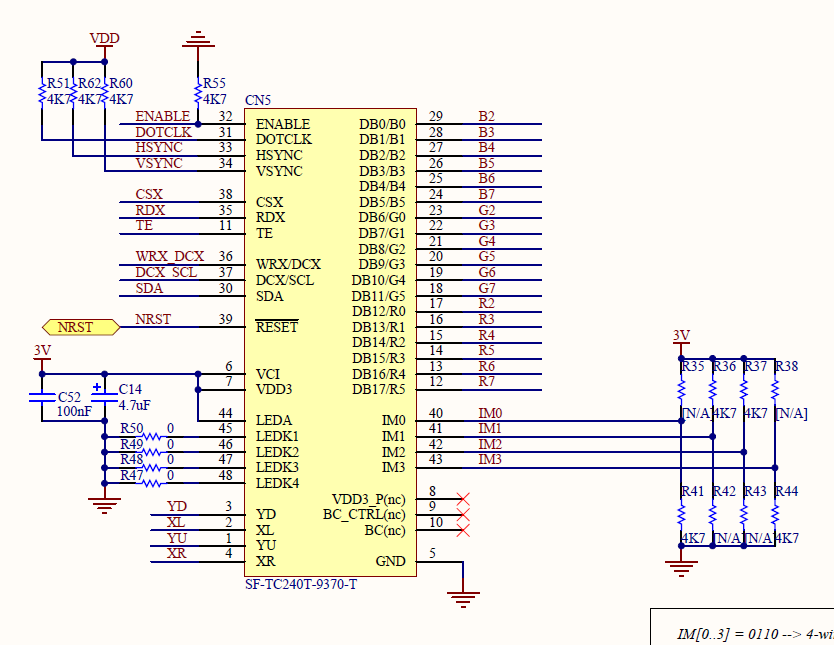
Task: Select the ground symbol below R47 resistor chain
Action: click(x=104, y=505)
